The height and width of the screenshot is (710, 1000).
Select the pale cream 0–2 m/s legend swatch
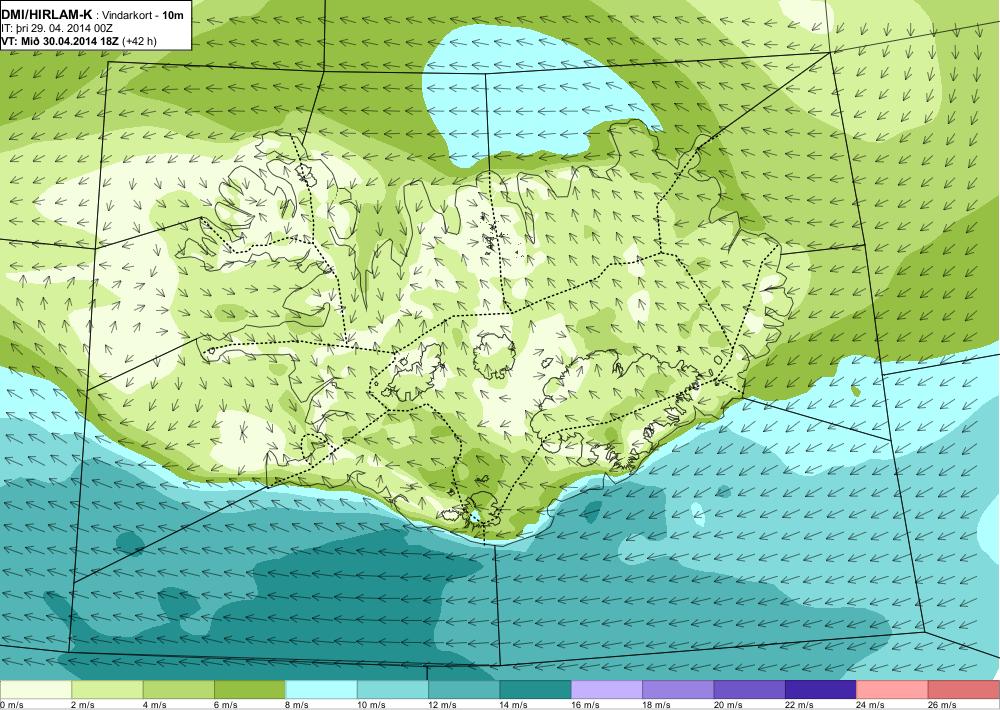coord(36,690)
